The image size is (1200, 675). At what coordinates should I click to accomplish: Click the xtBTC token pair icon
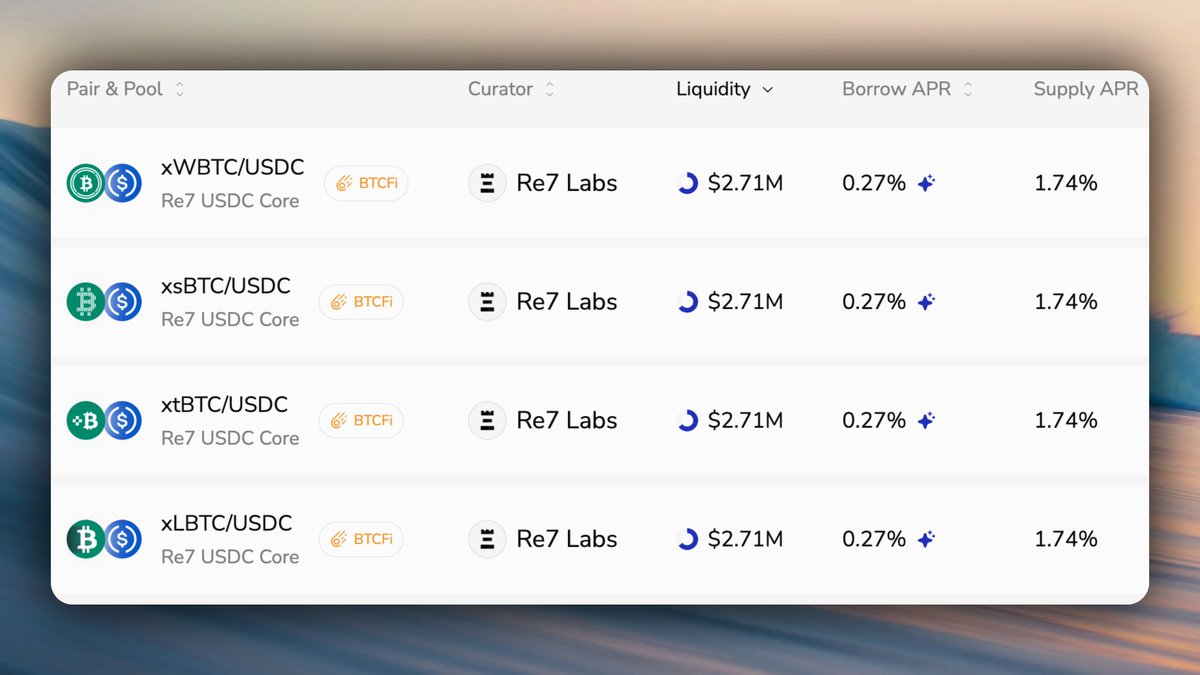click(104, 420)
